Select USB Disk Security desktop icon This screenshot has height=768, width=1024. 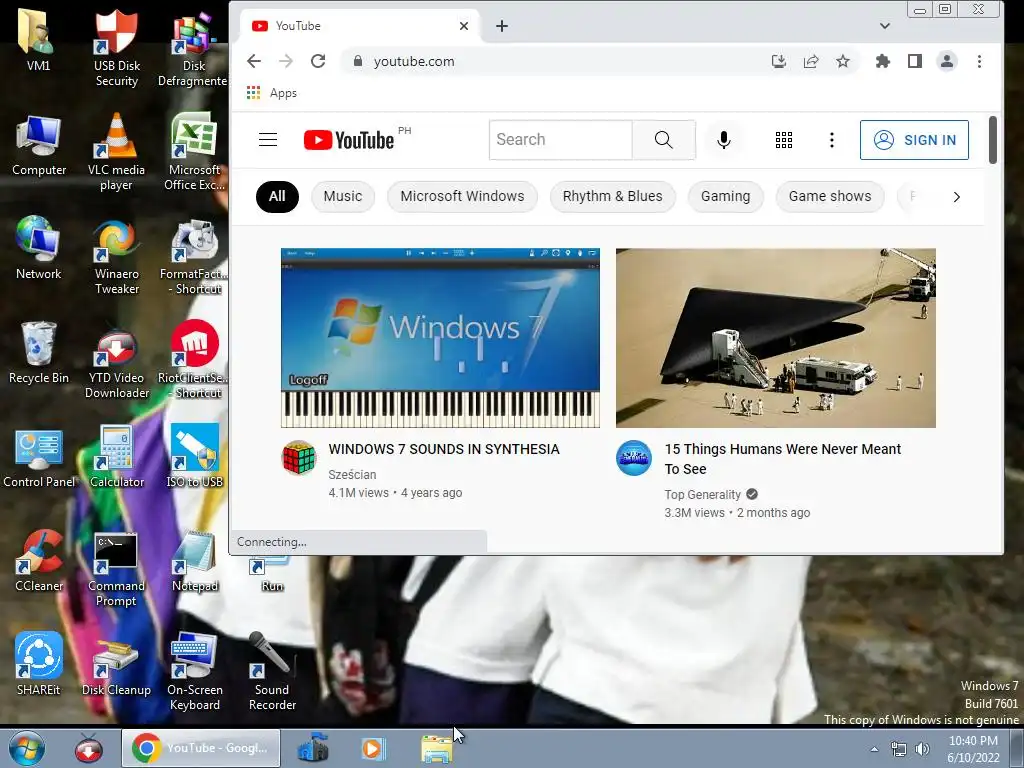point(116,47)
